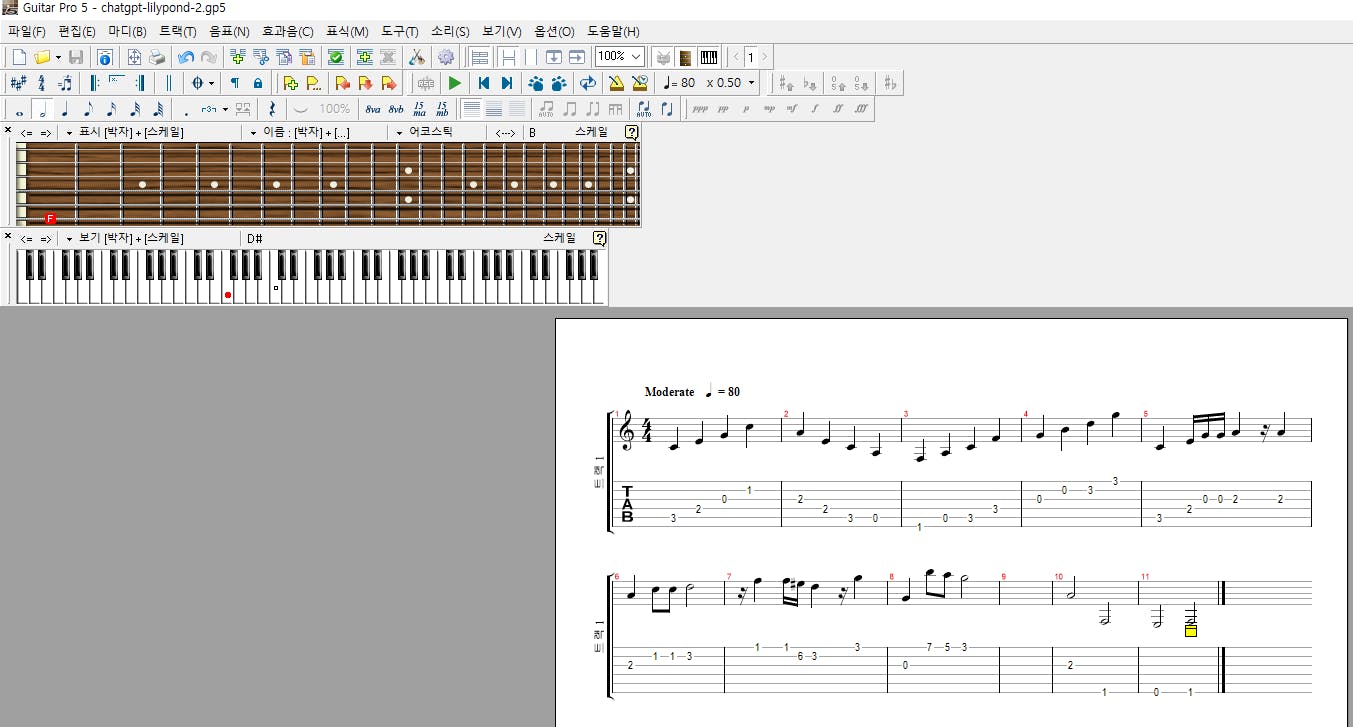The width and height of the screenshot is (1353, 727).
Task: Open the time signature tool
Action: point(41,83)
